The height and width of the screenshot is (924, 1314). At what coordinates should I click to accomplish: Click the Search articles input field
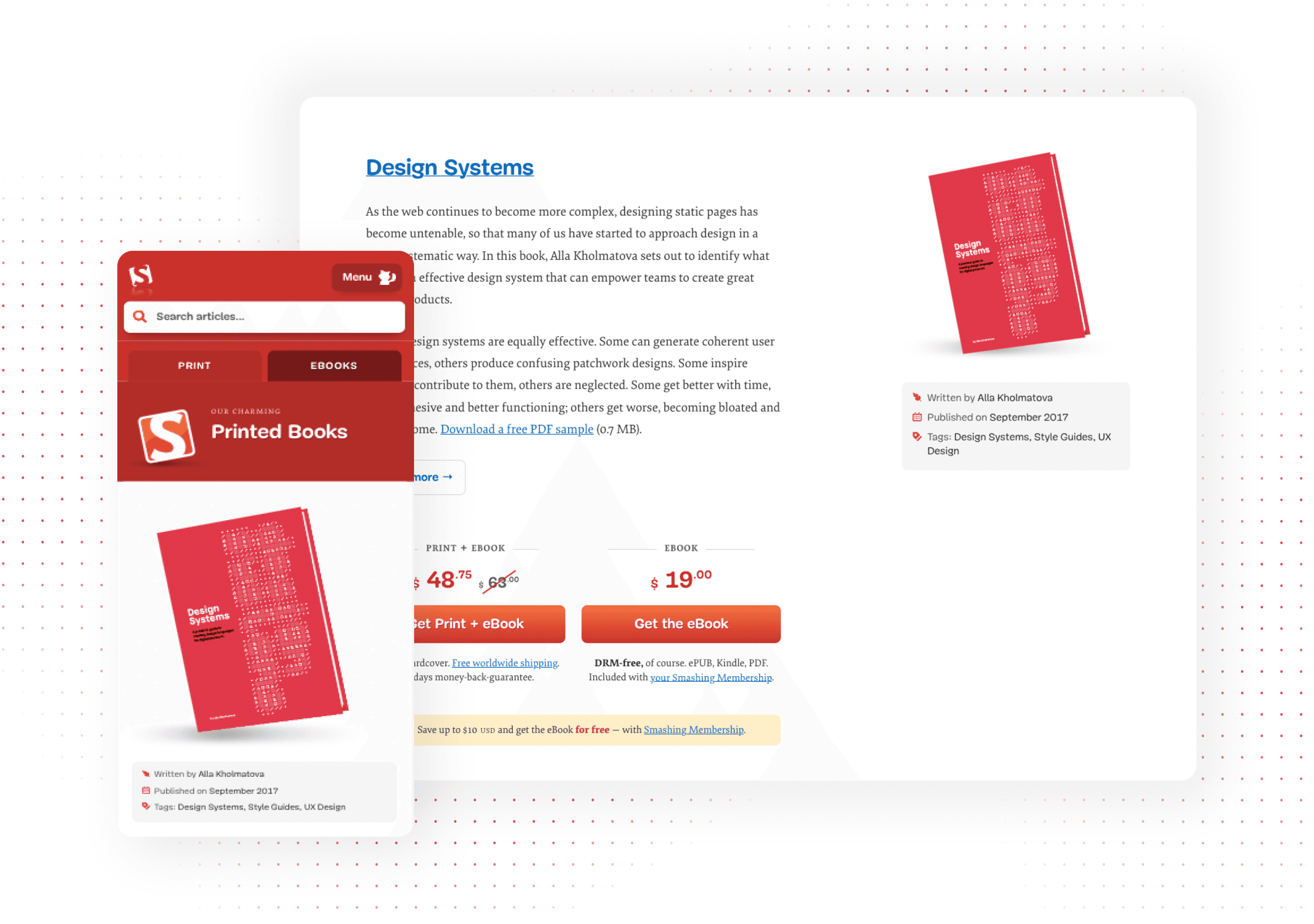[265, 318]
